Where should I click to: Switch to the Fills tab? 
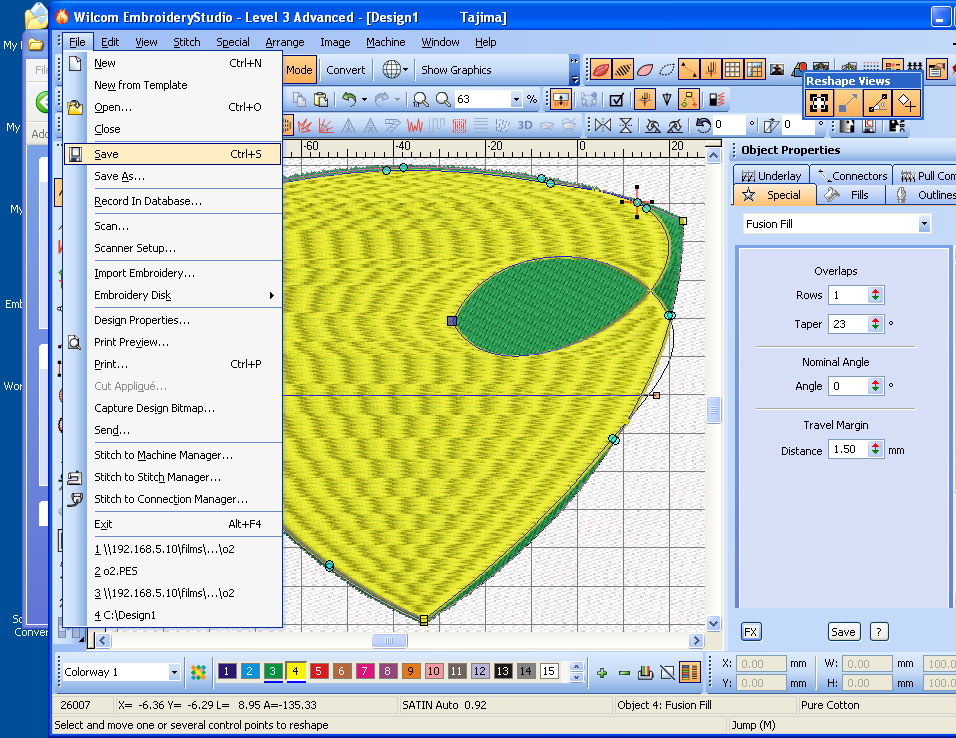pos(850,195)
